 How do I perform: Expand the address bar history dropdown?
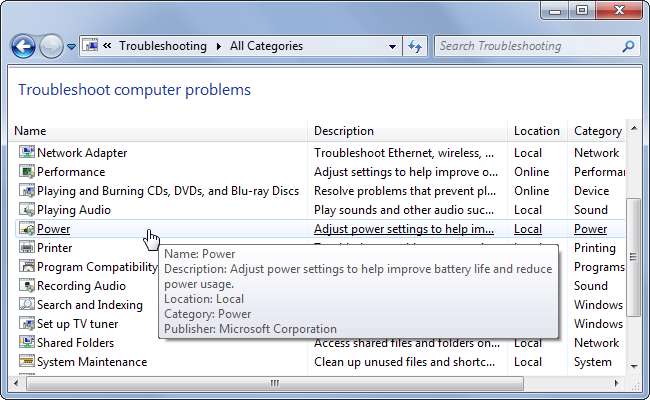click(392, 46)
